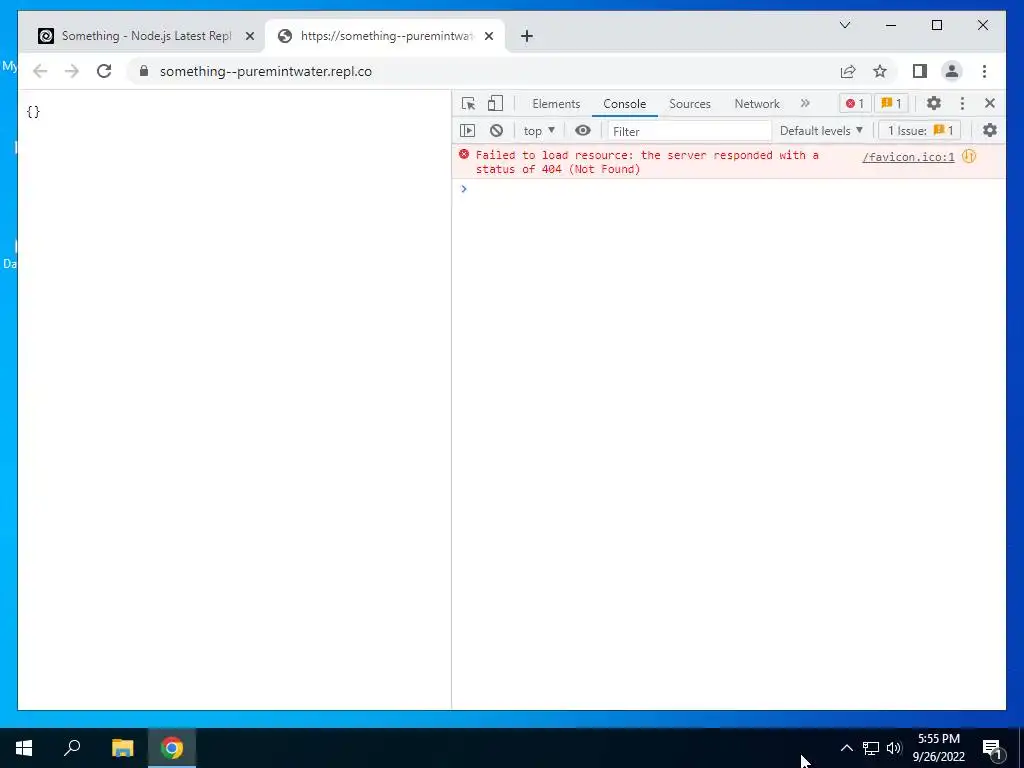Go back to the previous page
Viewport: 1024px width, 768px height.
tap(40, 71)
